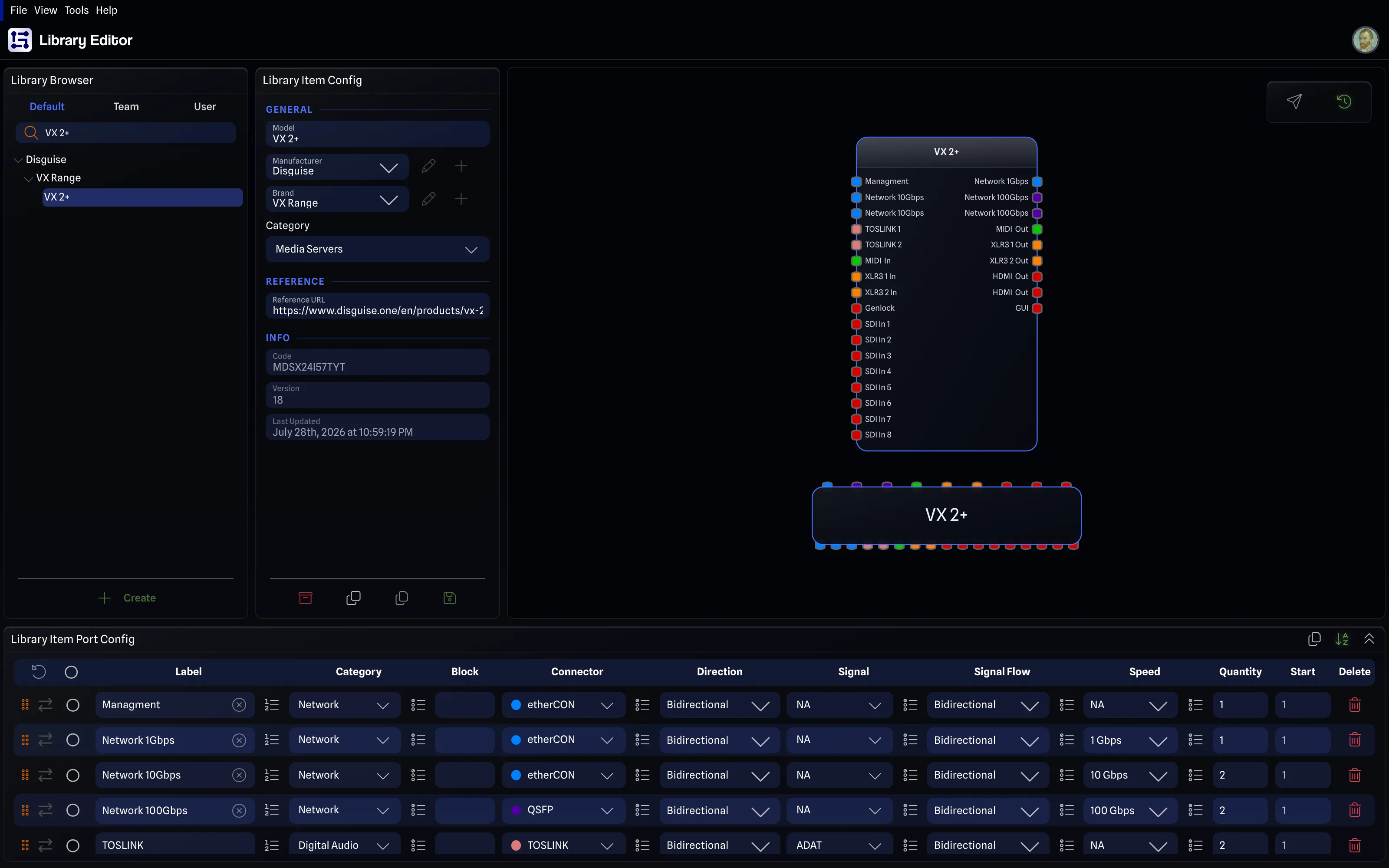Delete the Network 1Gbps port row
This screenshot has width=1389, height=868.
[x=1355, y=740]
